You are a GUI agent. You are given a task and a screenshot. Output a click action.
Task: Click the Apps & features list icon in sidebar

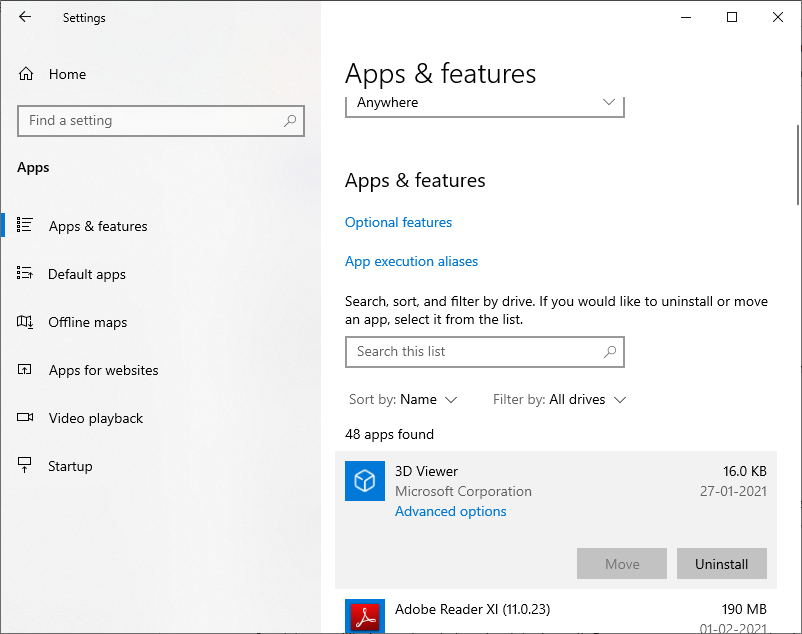pyautogui.click(x=25, y=225)
